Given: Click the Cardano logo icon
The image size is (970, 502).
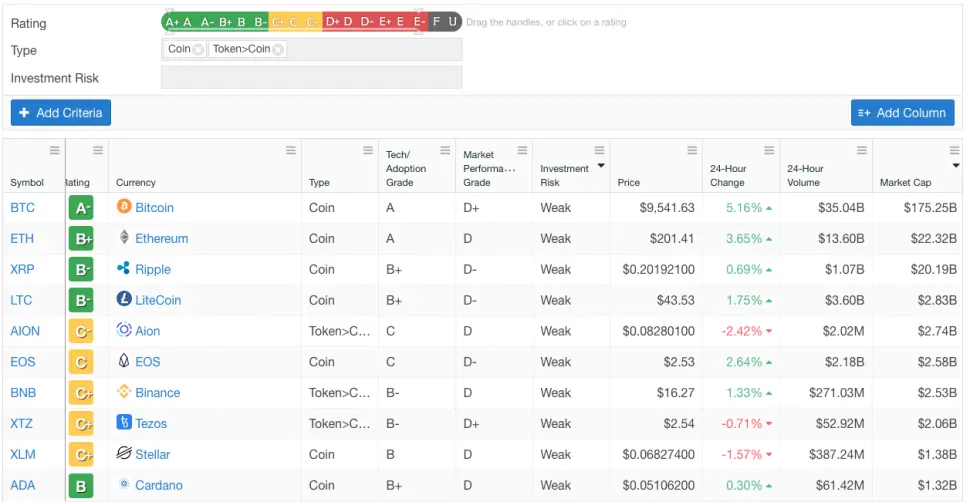Looking at the screenshot, I should (x=124, y=484).
